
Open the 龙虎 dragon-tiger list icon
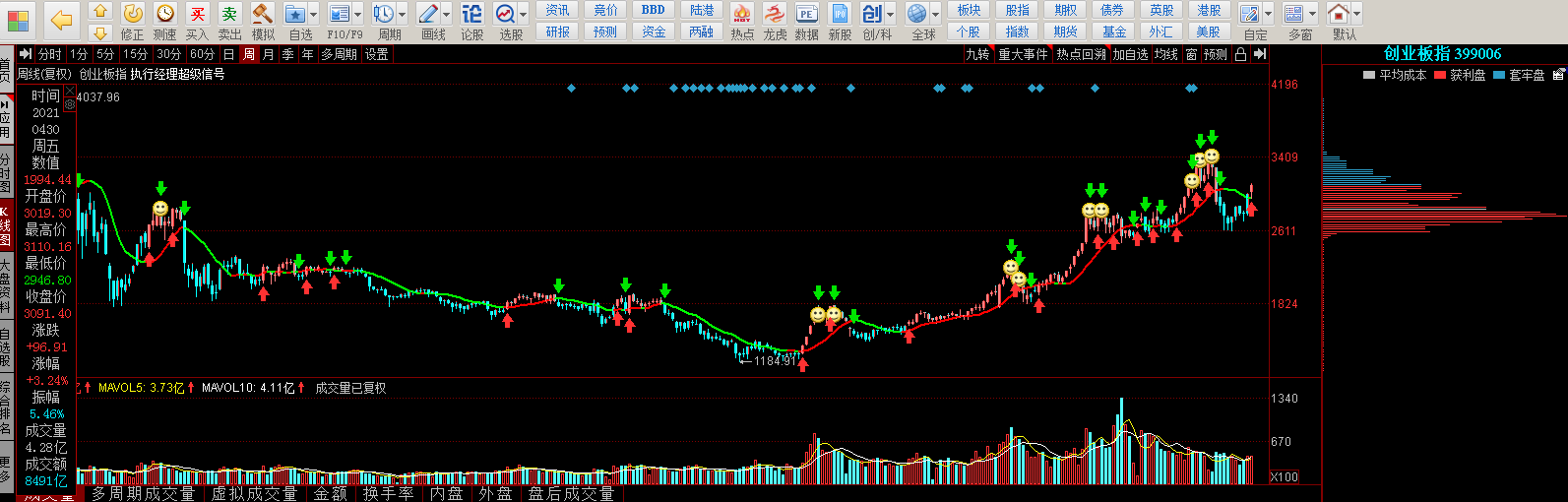point(775,13)
